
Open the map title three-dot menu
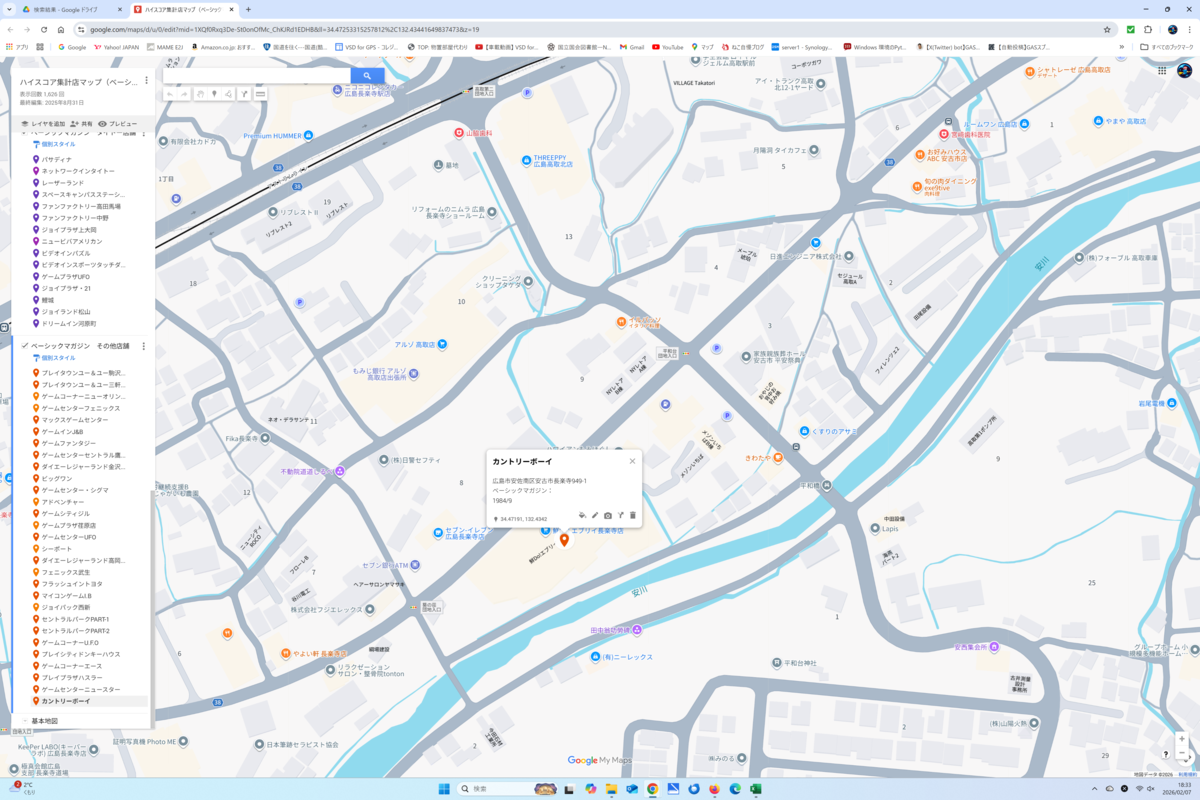point(146,80)
